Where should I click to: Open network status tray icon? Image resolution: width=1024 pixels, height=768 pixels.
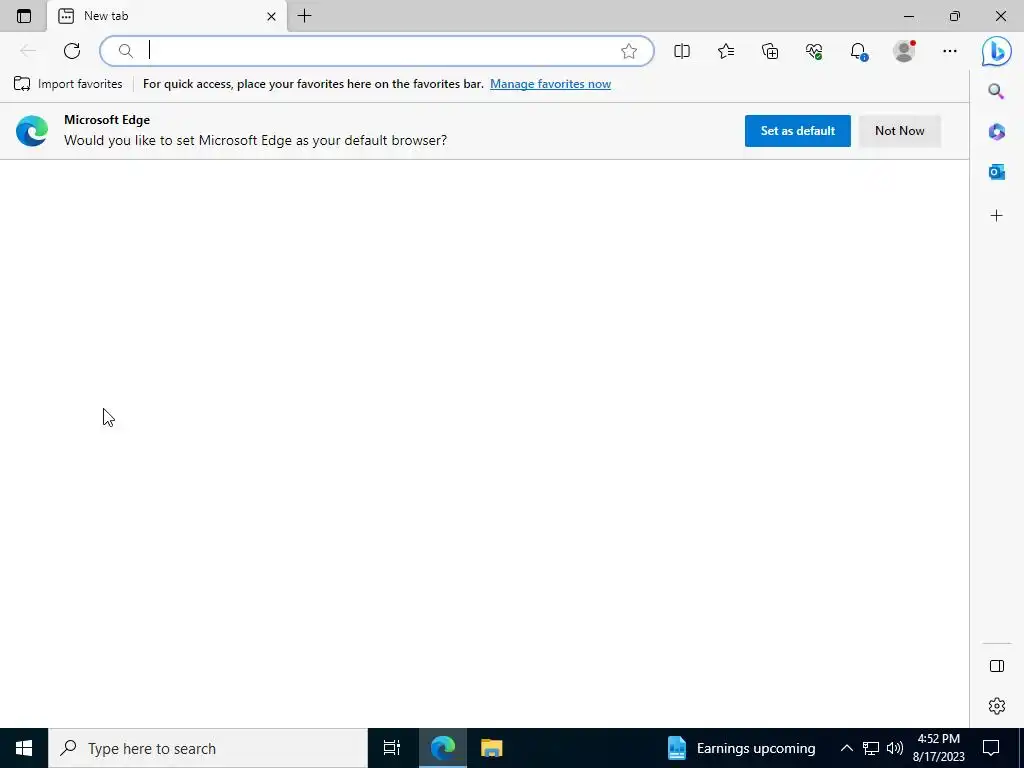[x=871, y=748]
